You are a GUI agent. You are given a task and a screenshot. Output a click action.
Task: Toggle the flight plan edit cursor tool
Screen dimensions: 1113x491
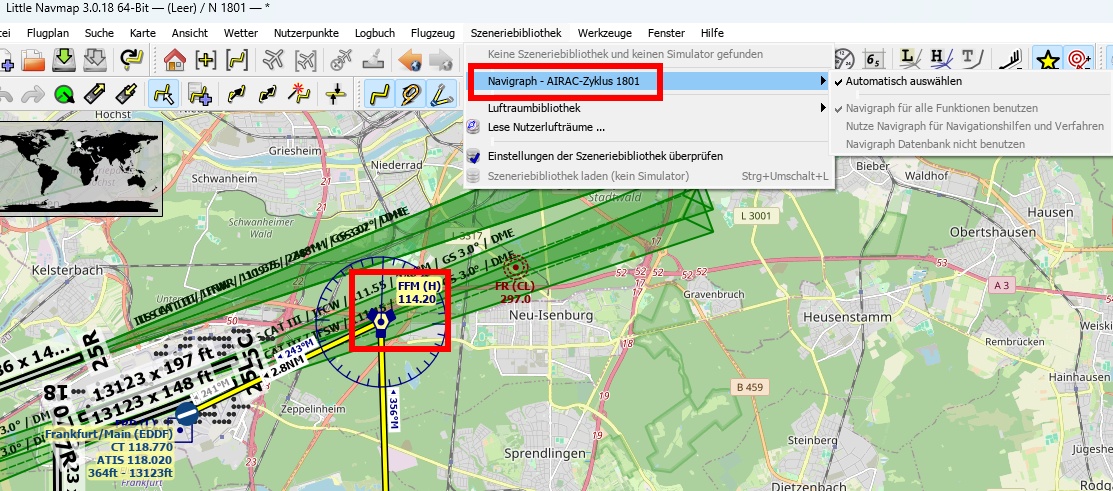pyautogui.click(x=163, y=94)
